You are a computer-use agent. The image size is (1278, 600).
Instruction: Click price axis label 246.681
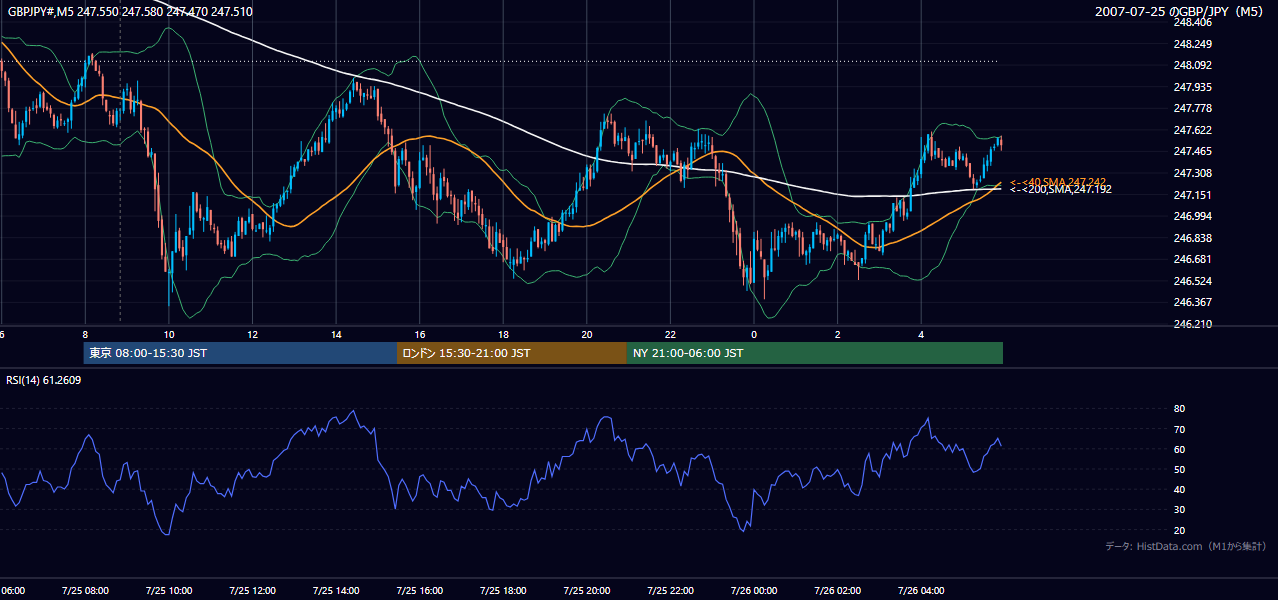point(1193,259)
